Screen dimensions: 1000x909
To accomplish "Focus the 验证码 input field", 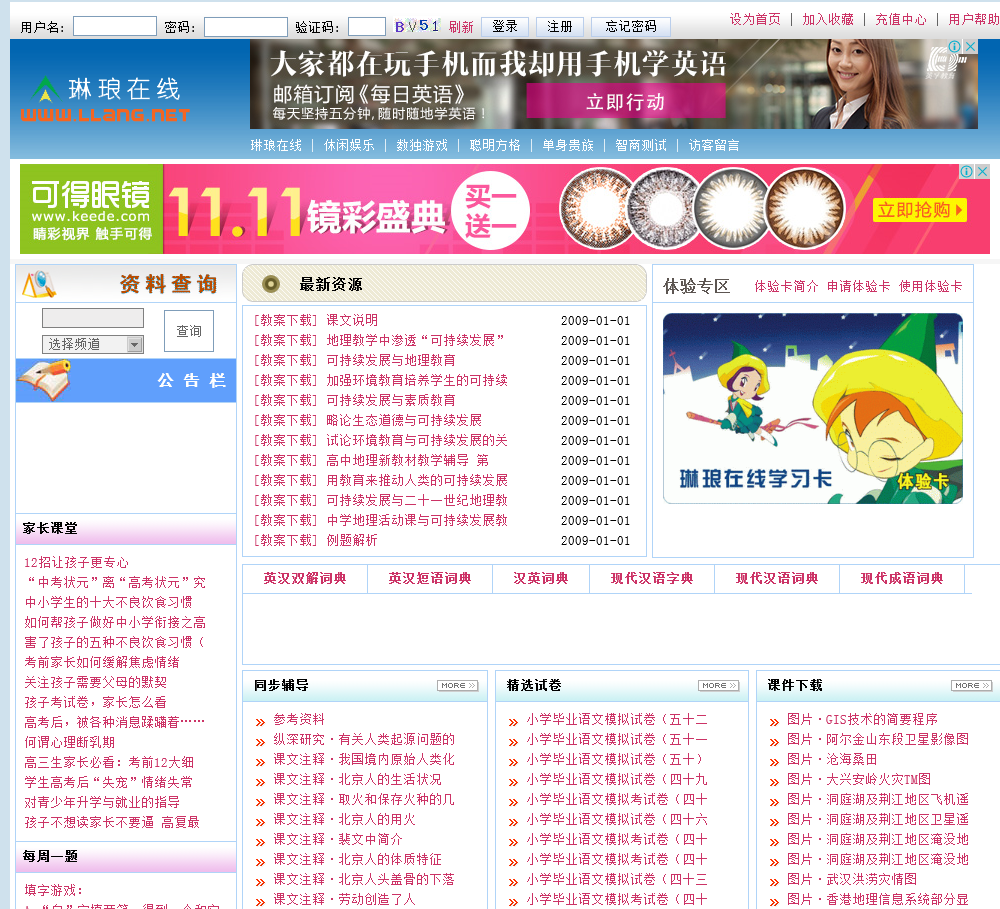I will (x=367, y=27).
